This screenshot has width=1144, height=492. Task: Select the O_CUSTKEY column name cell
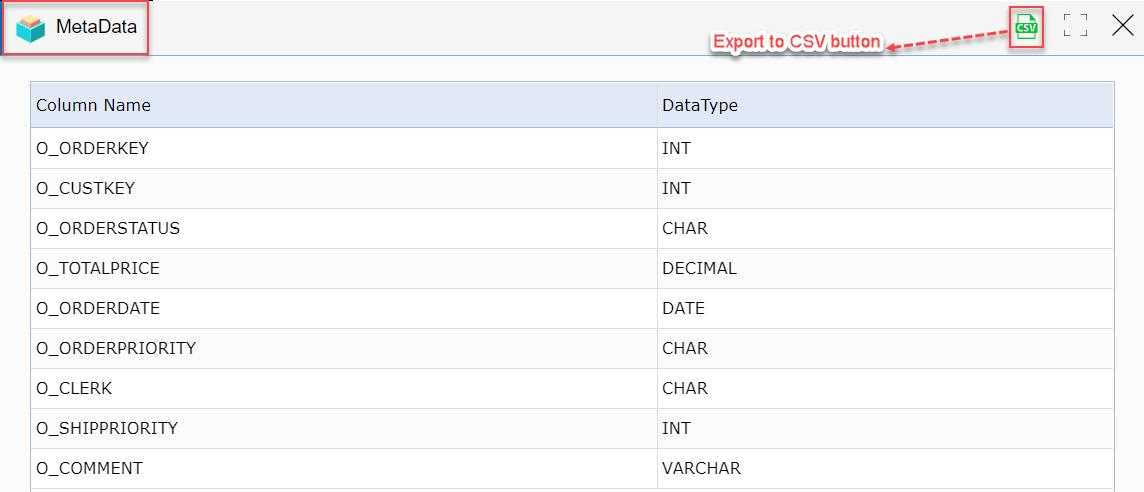344,188
